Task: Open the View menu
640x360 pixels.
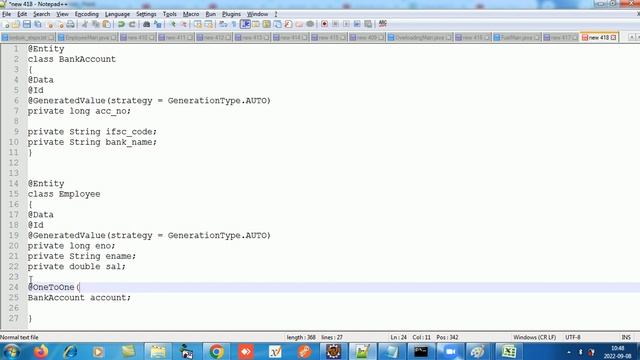Action: pyautogui.click(x=62, y=14)
